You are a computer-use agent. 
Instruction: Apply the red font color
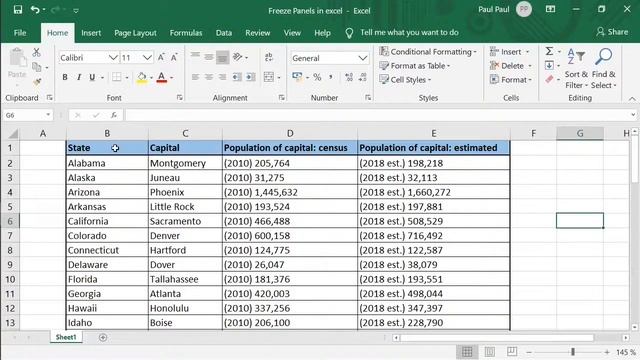(x=162, y=77)
